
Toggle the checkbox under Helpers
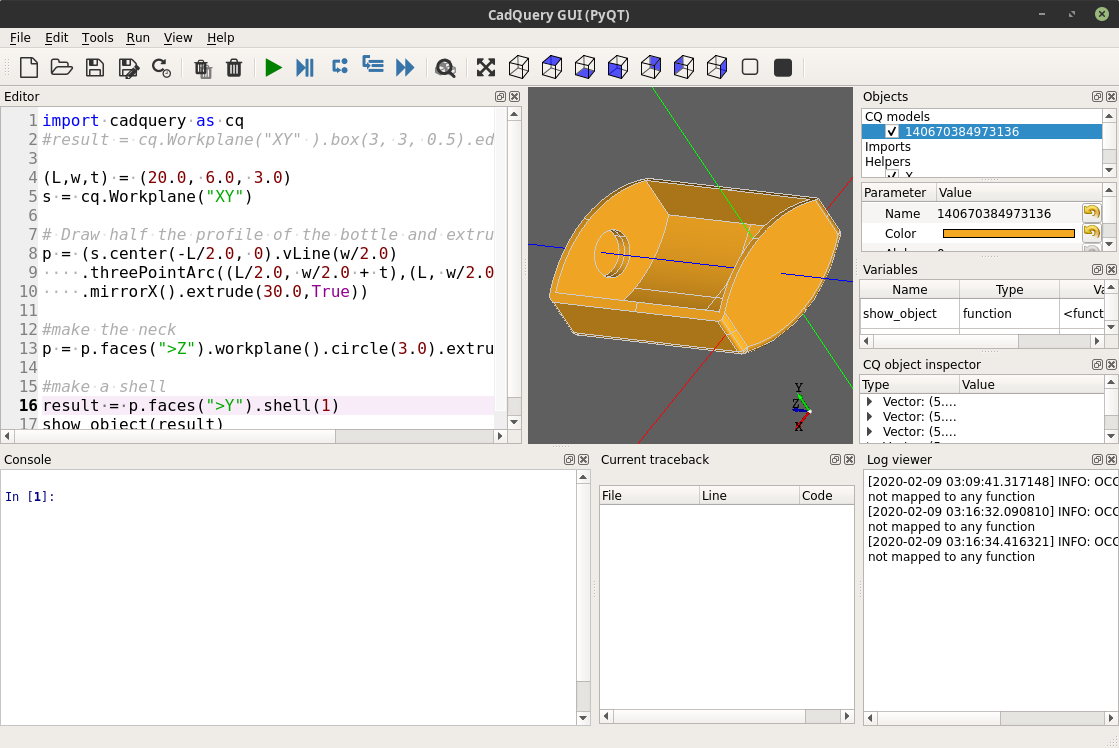tap(892, 172)
